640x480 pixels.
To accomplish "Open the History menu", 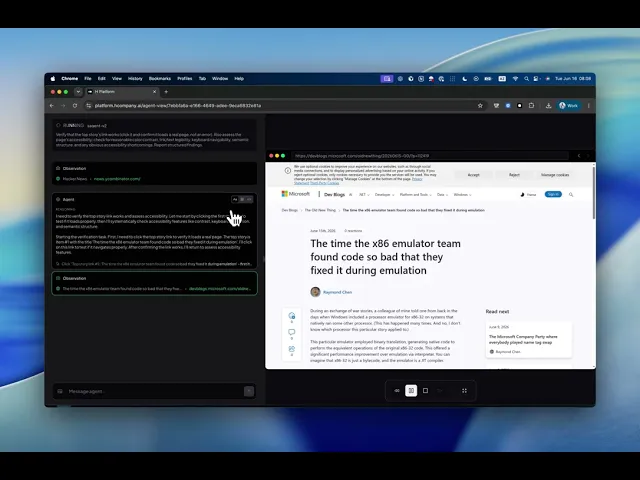I will (x=135, y=79).
